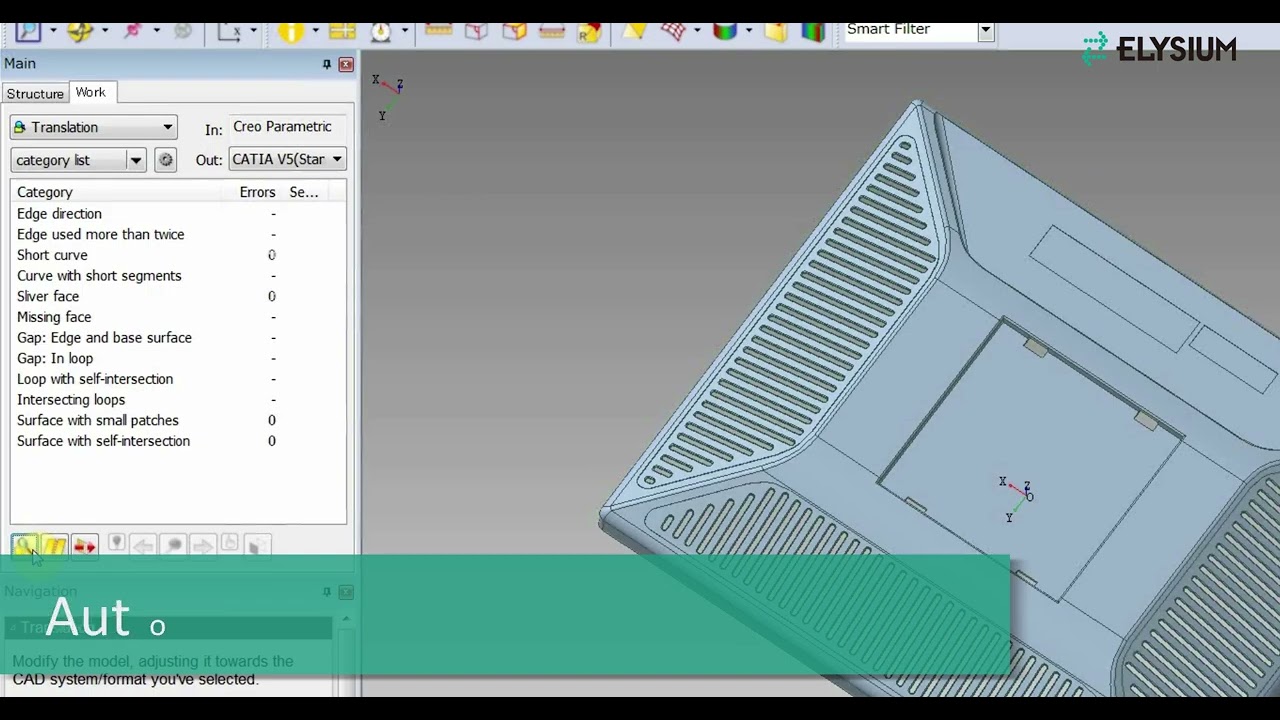The width and height of the screenshot is (1280, 720).
Task: Select the white wireframe cube icon
Action: coord(476,31)
